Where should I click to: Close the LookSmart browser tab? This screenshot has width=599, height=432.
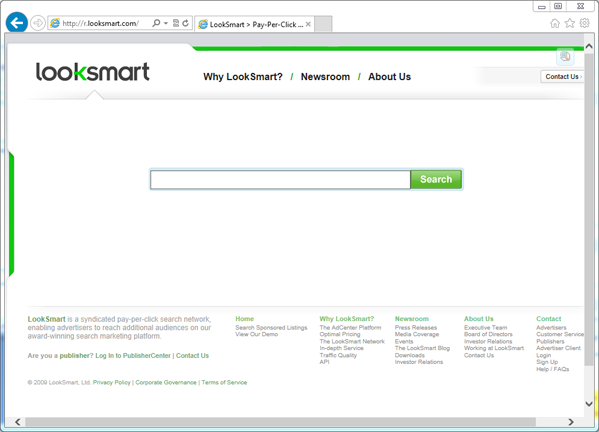pos(308,24)
